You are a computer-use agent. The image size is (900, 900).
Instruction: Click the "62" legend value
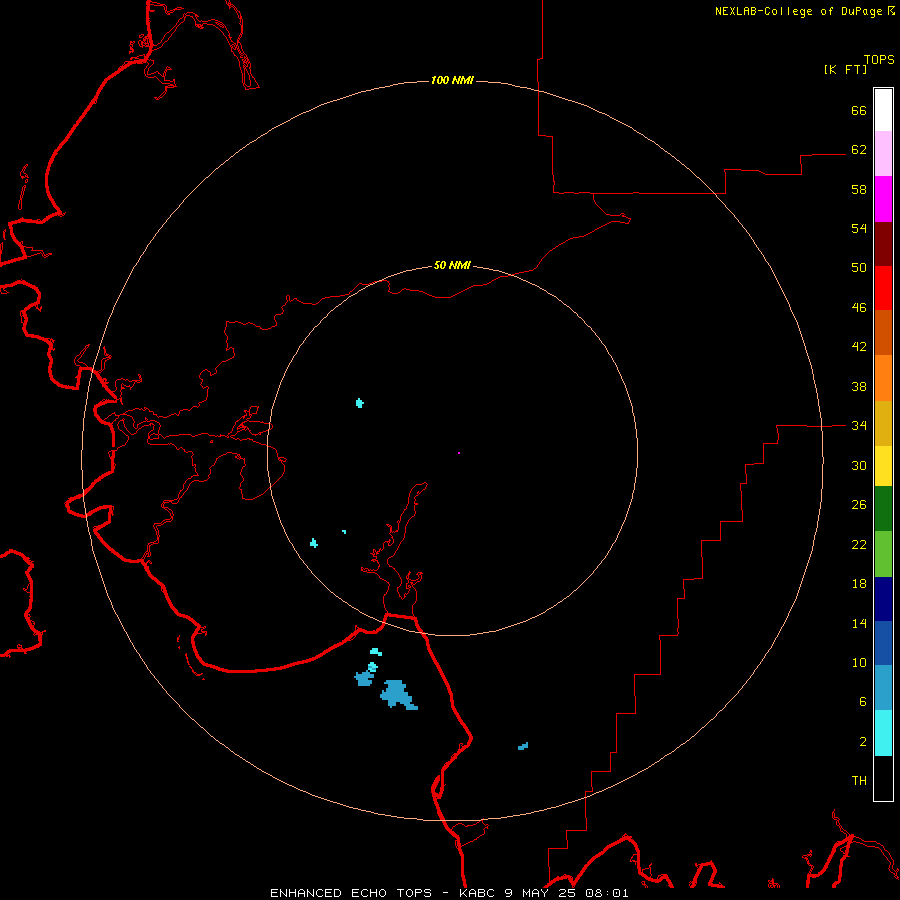[x=859, y=150]
